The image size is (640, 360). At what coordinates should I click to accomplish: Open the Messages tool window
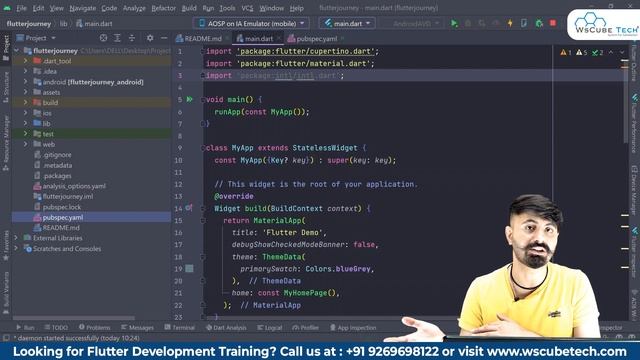pos(138,327)
